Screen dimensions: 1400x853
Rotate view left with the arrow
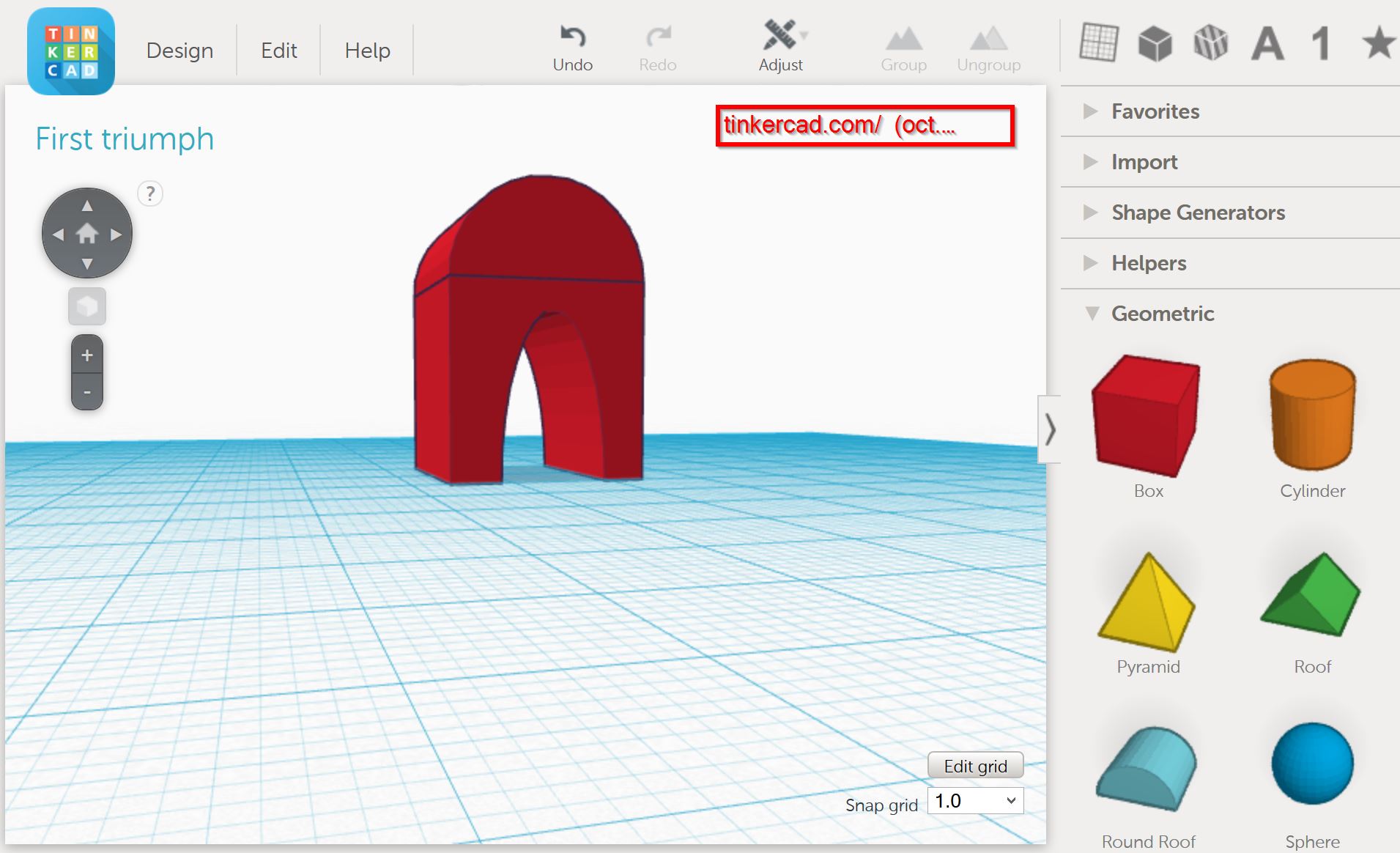58,235
